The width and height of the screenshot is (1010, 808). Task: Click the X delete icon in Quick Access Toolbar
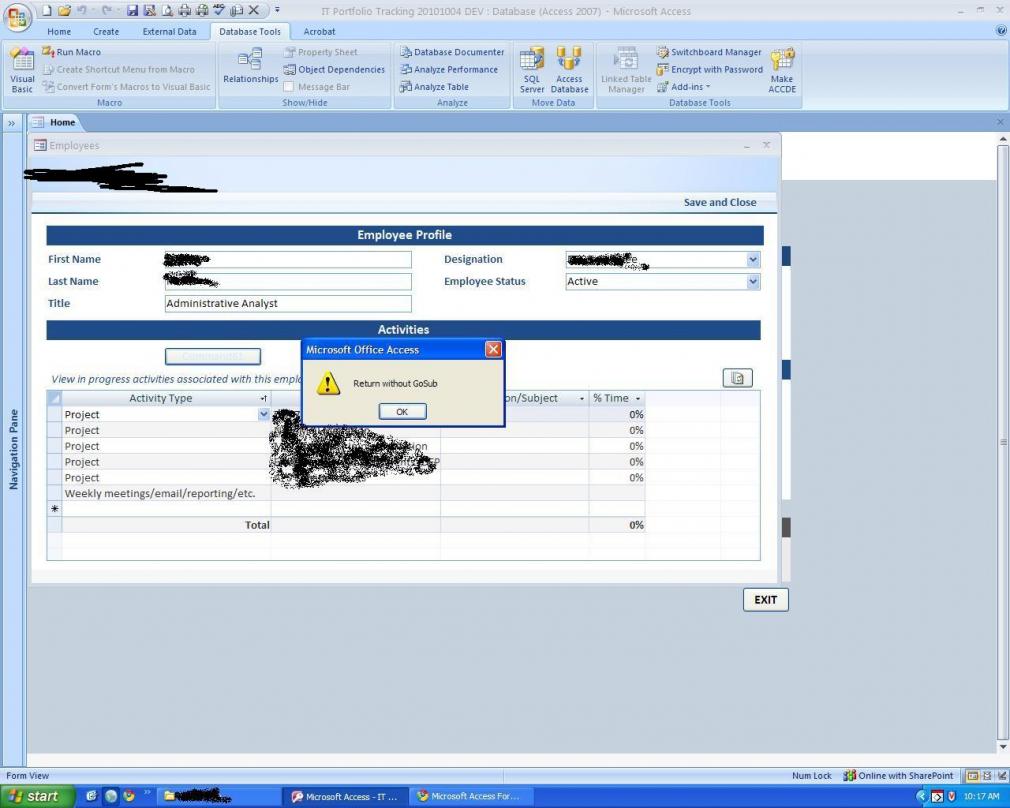point(254,10)
